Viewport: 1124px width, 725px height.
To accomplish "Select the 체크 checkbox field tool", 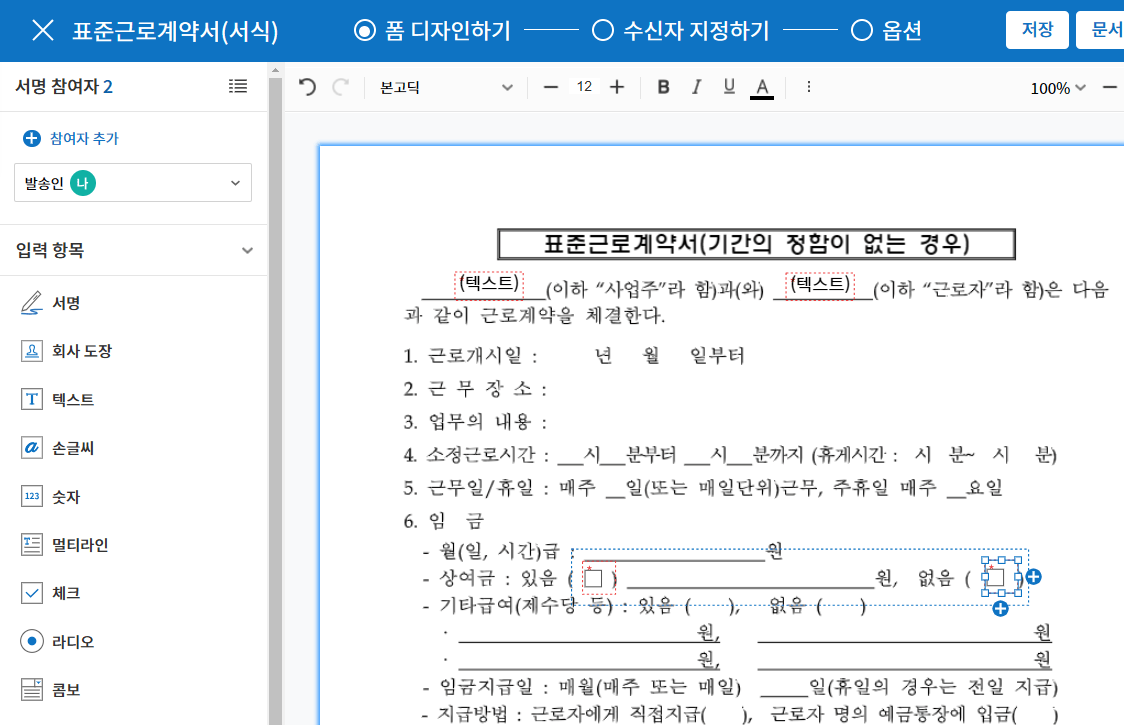I will coord(50,593).
